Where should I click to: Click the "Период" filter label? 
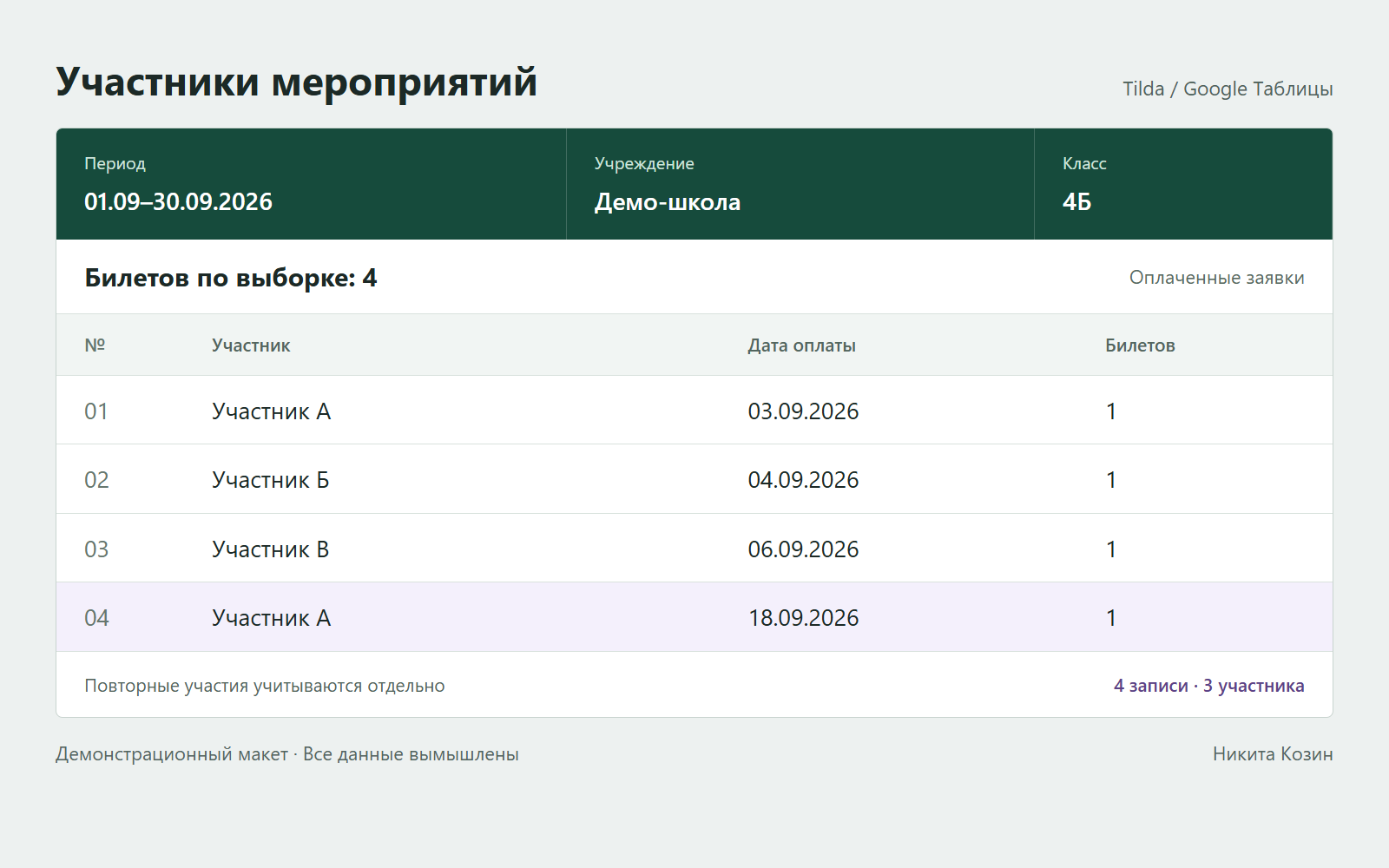115,164
